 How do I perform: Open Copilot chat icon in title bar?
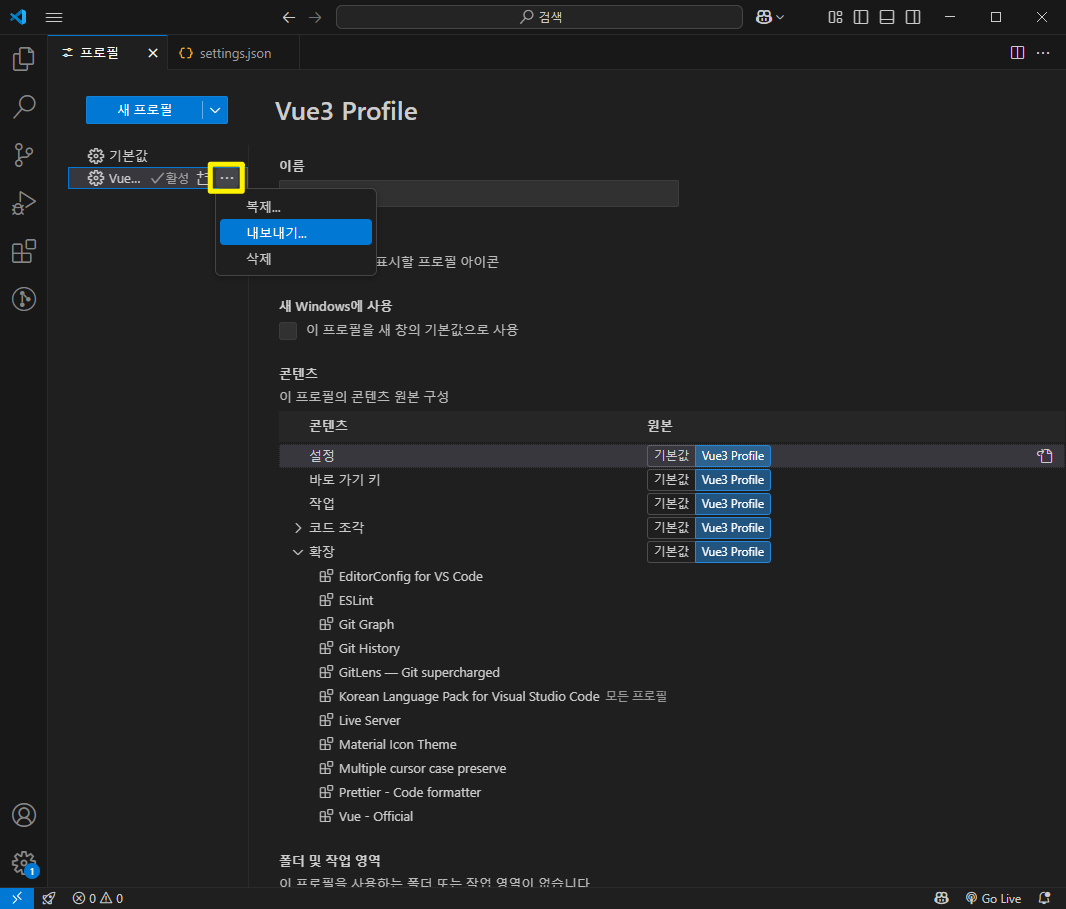(763, 17)
